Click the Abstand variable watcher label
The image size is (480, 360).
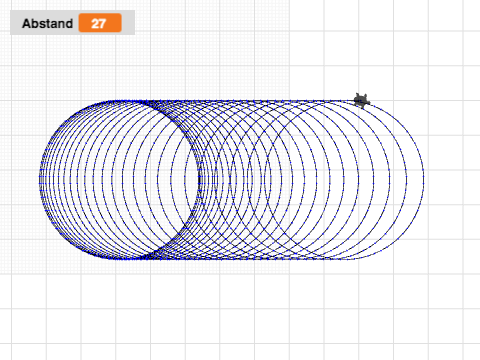click(x=47, y=23)
